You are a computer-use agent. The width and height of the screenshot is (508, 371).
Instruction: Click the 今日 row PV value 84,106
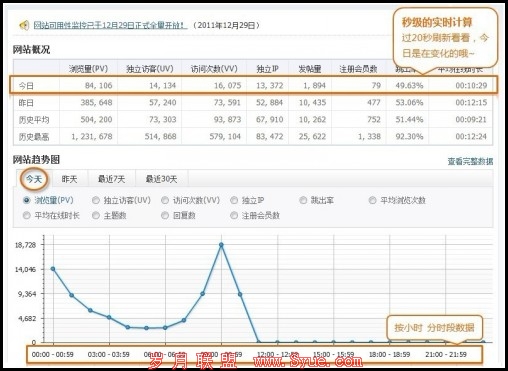(99, 86)
